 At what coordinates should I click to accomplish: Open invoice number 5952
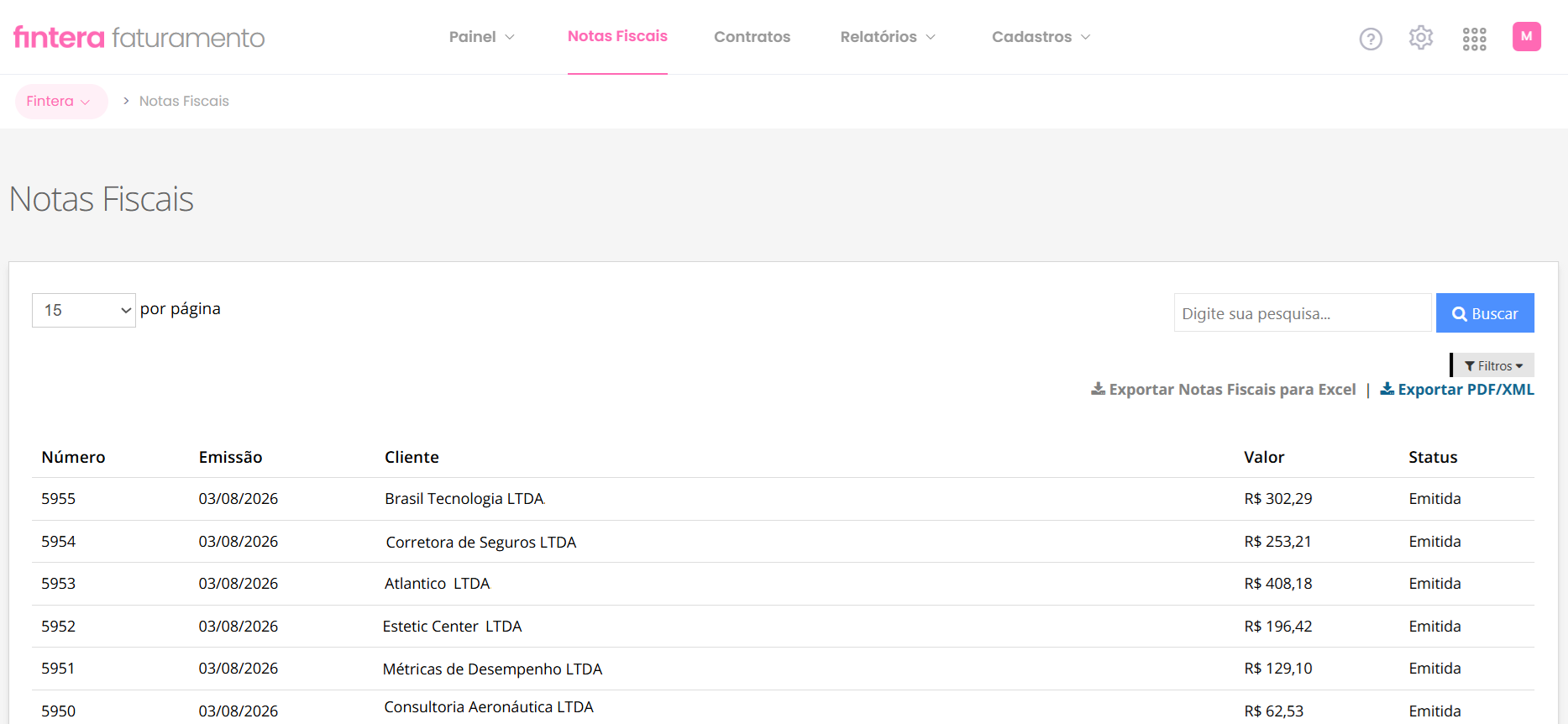click(x=58, y=627)
